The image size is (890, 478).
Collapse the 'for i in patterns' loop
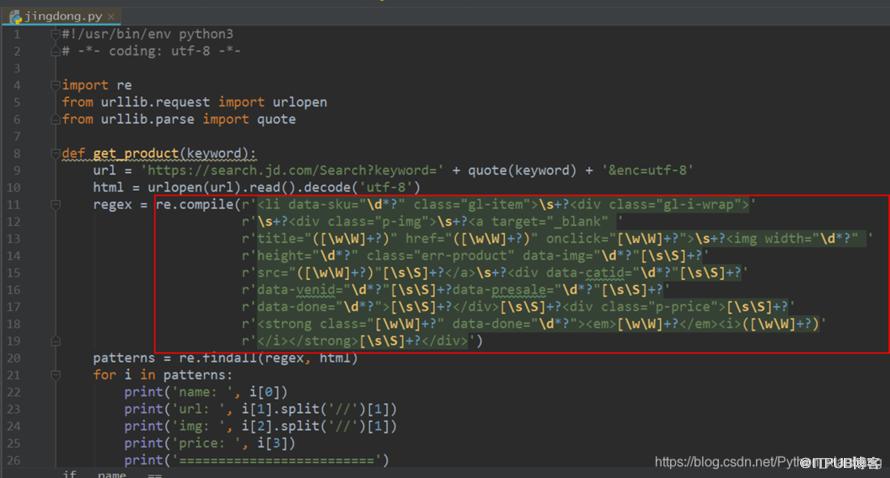click(55, 375)
